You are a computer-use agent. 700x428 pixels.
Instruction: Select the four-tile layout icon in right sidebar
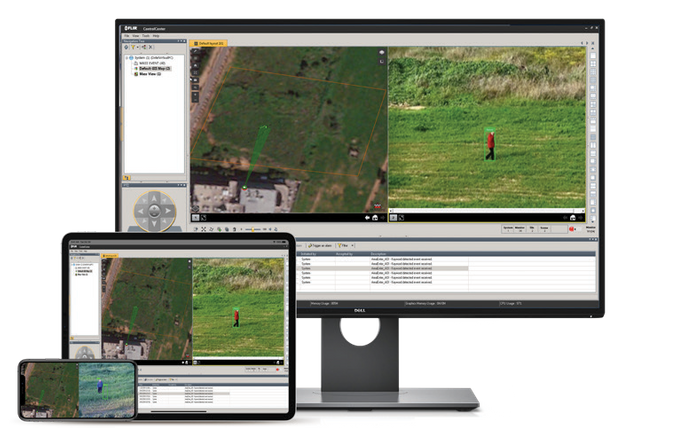click(593, 62)
